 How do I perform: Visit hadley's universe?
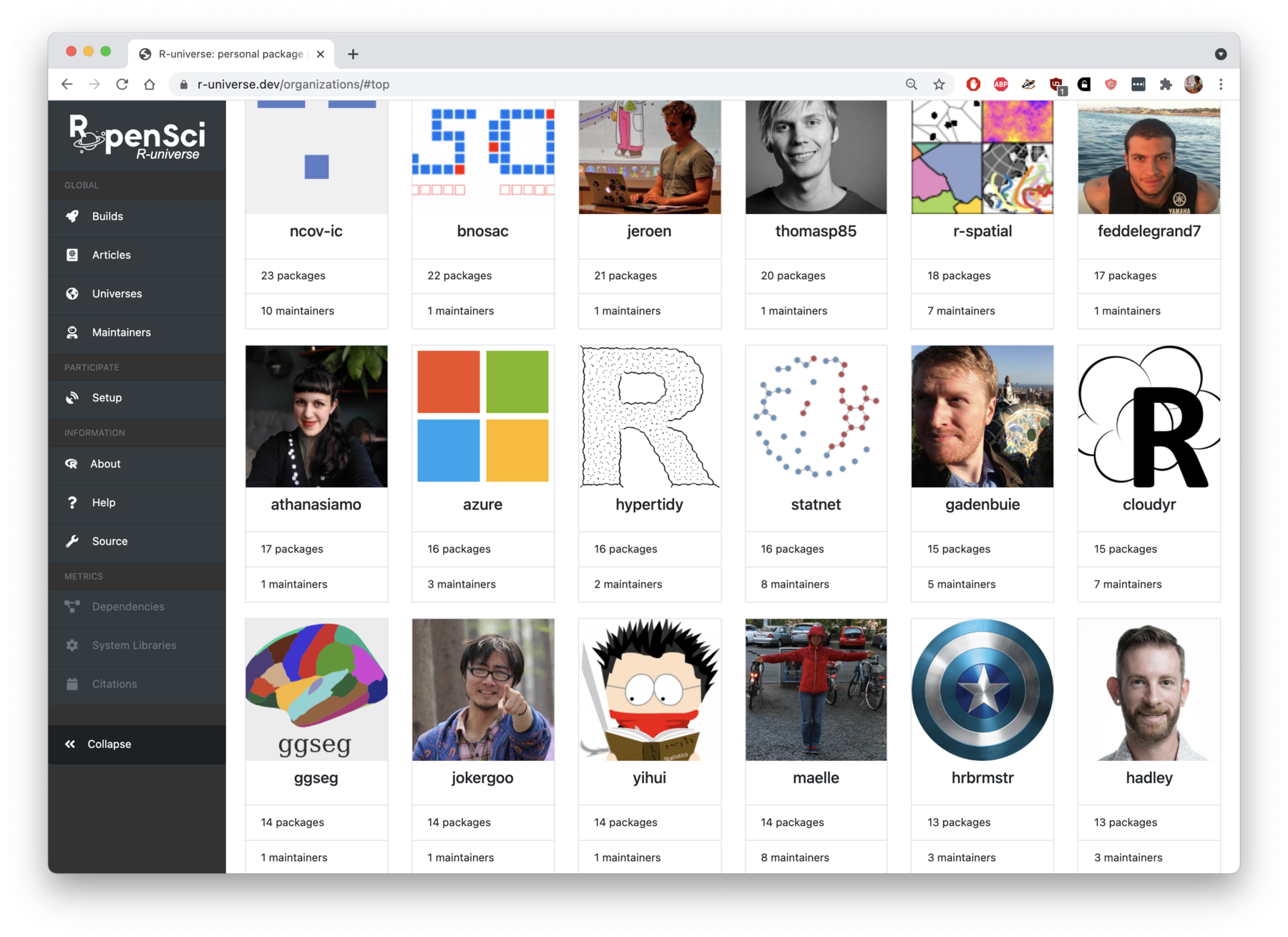(x=1148, y=777)
